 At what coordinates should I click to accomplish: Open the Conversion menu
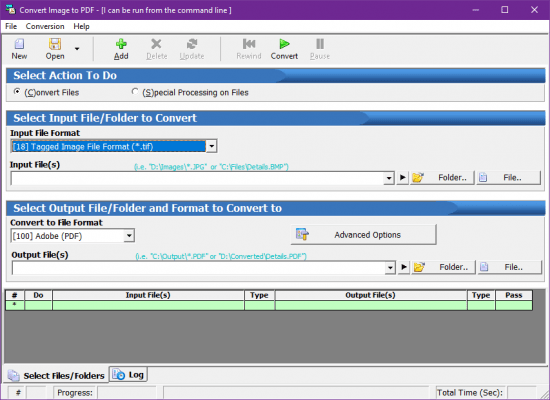point(45,27)
